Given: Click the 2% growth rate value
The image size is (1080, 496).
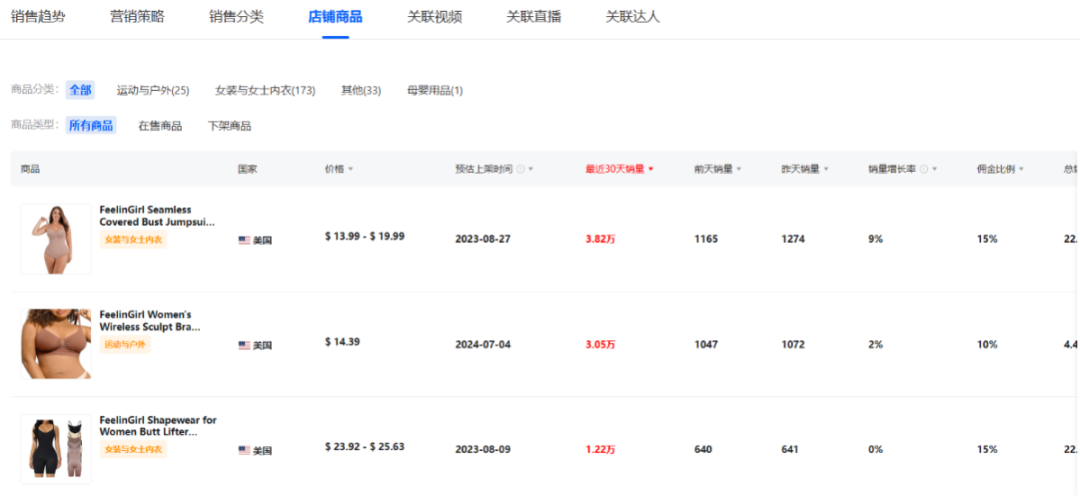Looking at the screenshot, I should coord(875,344).
